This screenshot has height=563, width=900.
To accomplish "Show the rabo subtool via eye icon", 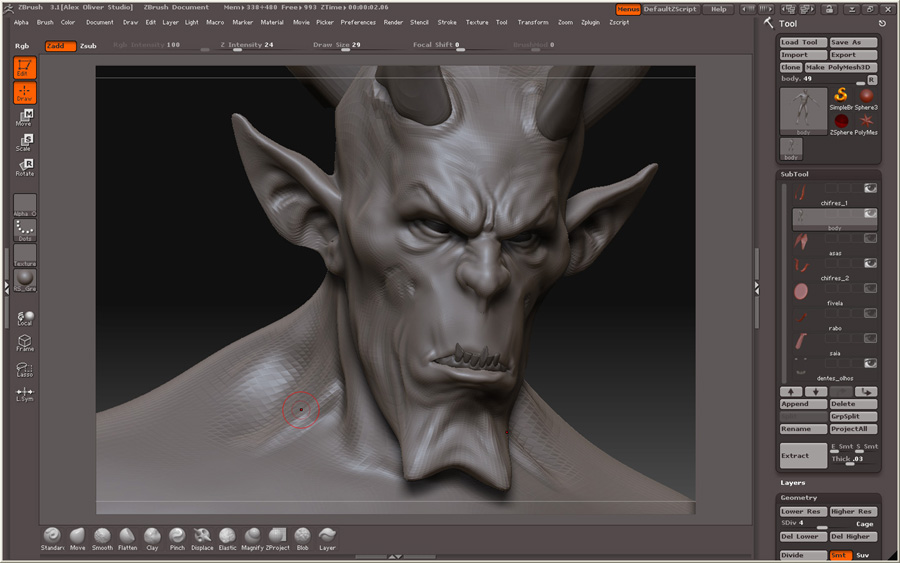I will [x=871, y=313].
